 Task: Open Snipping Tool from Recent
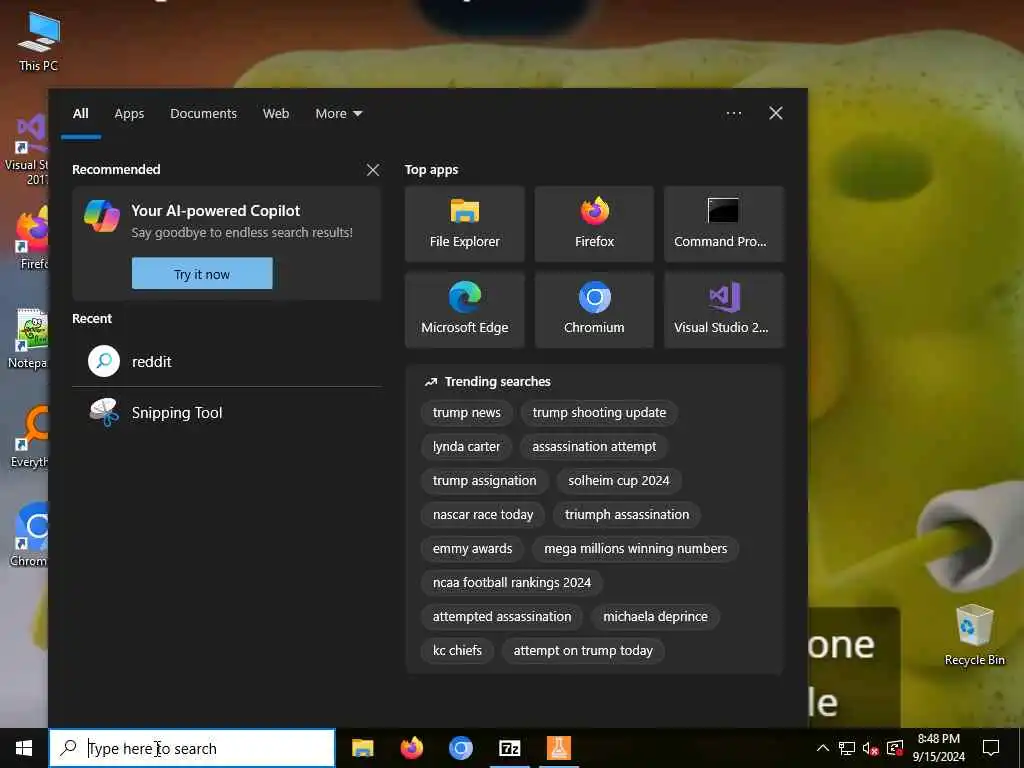point(227,413)
